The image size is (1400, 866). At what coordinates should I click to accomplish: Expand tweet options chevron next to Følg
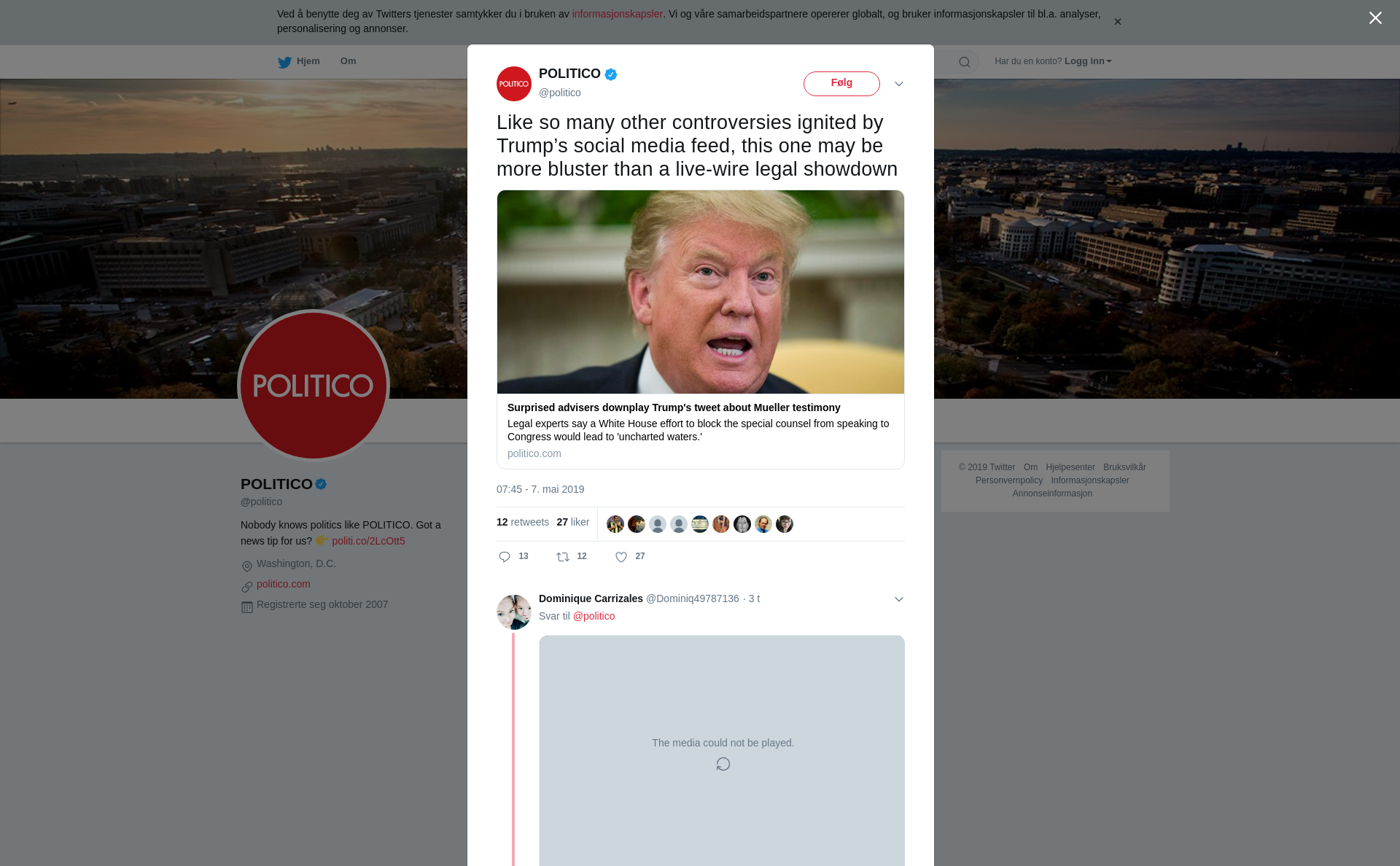(899, 84)
